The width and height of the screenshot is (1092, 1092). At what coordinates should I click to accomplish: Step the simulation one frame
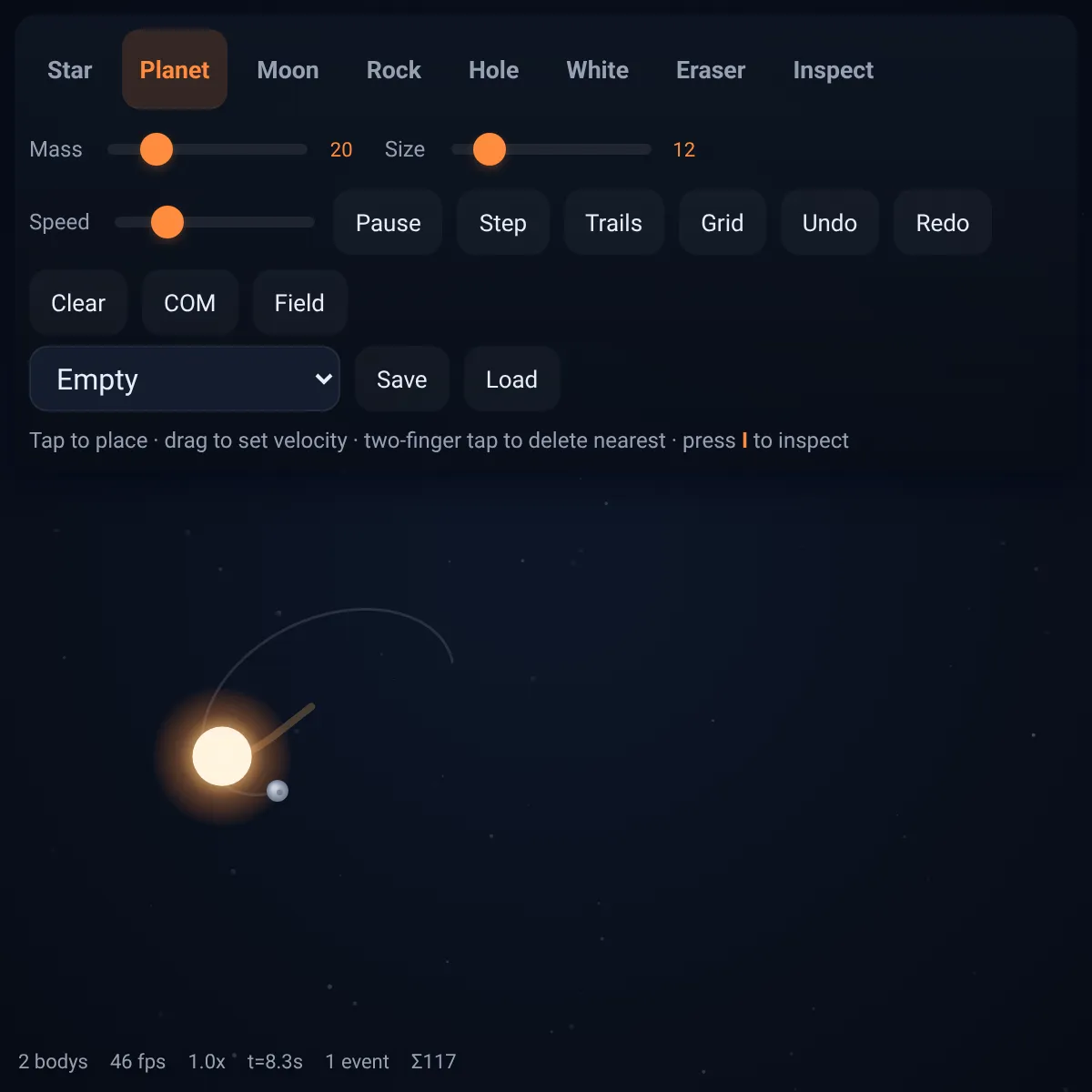[x=503, y=223]
